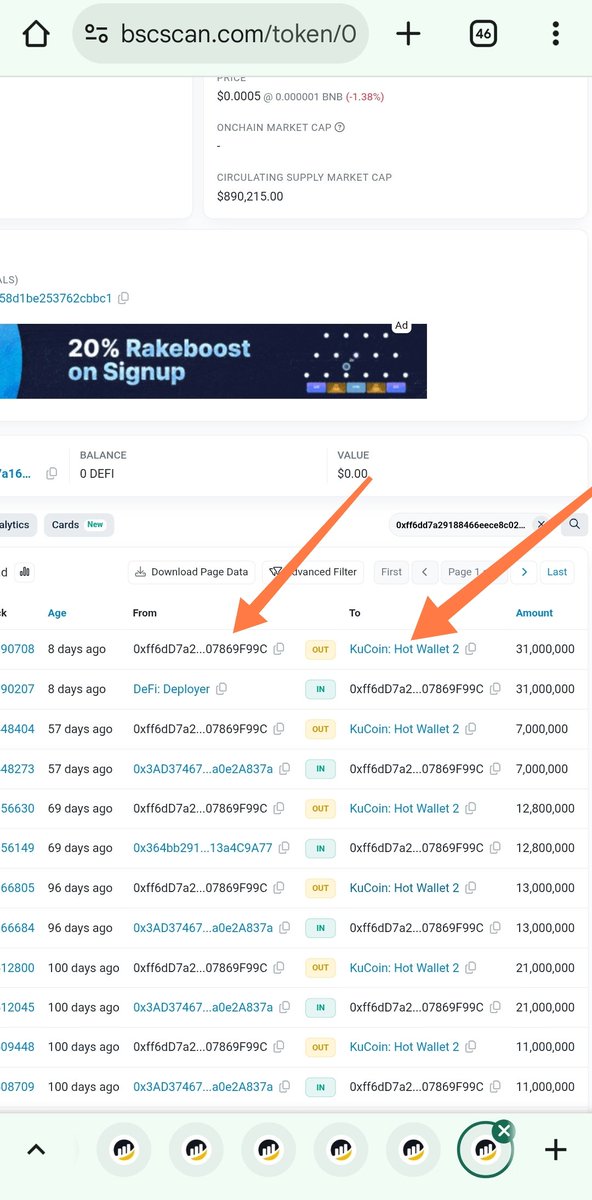Open the 20% Rakeboost on Signup ad
This screenshot has height=1200, width=592.
pos(213,361)
